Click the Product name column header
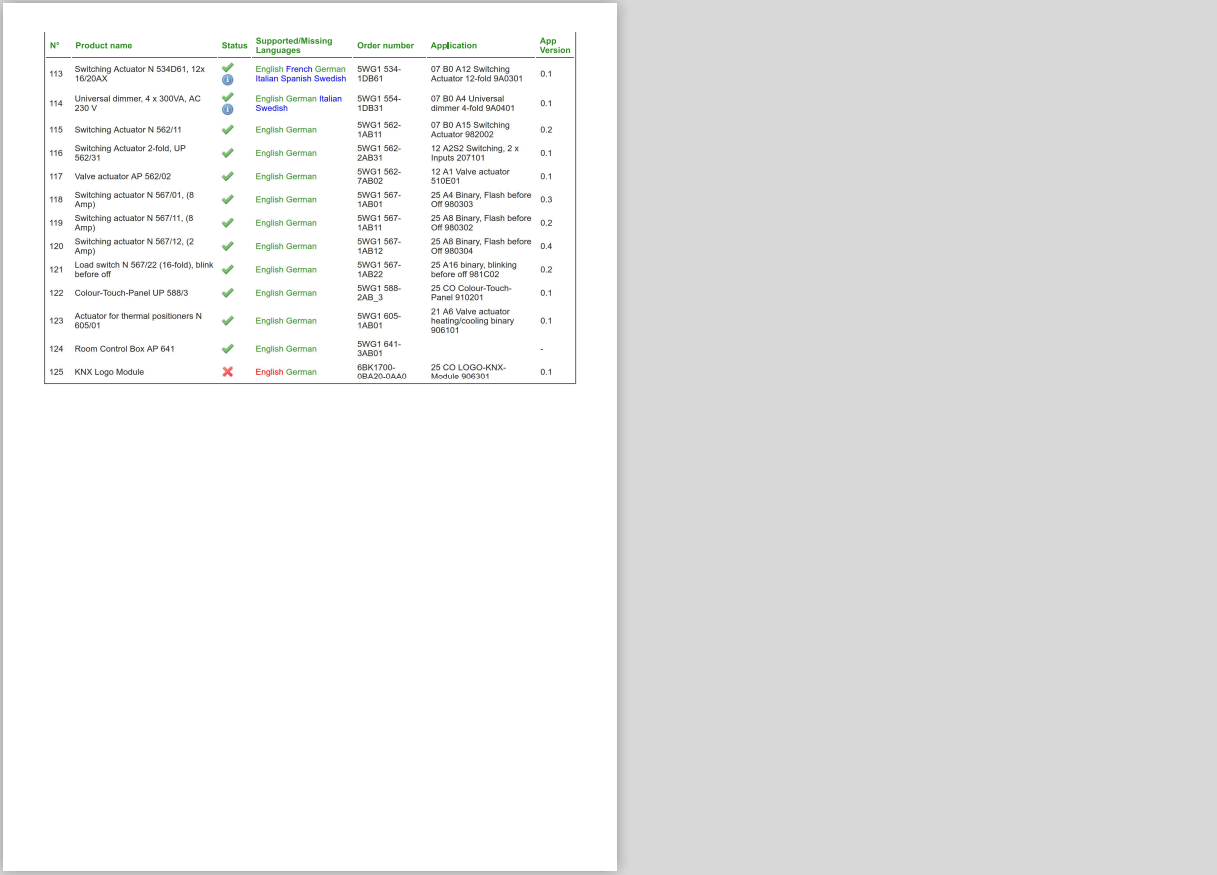 pyautogui.click(x=103, y=46)
